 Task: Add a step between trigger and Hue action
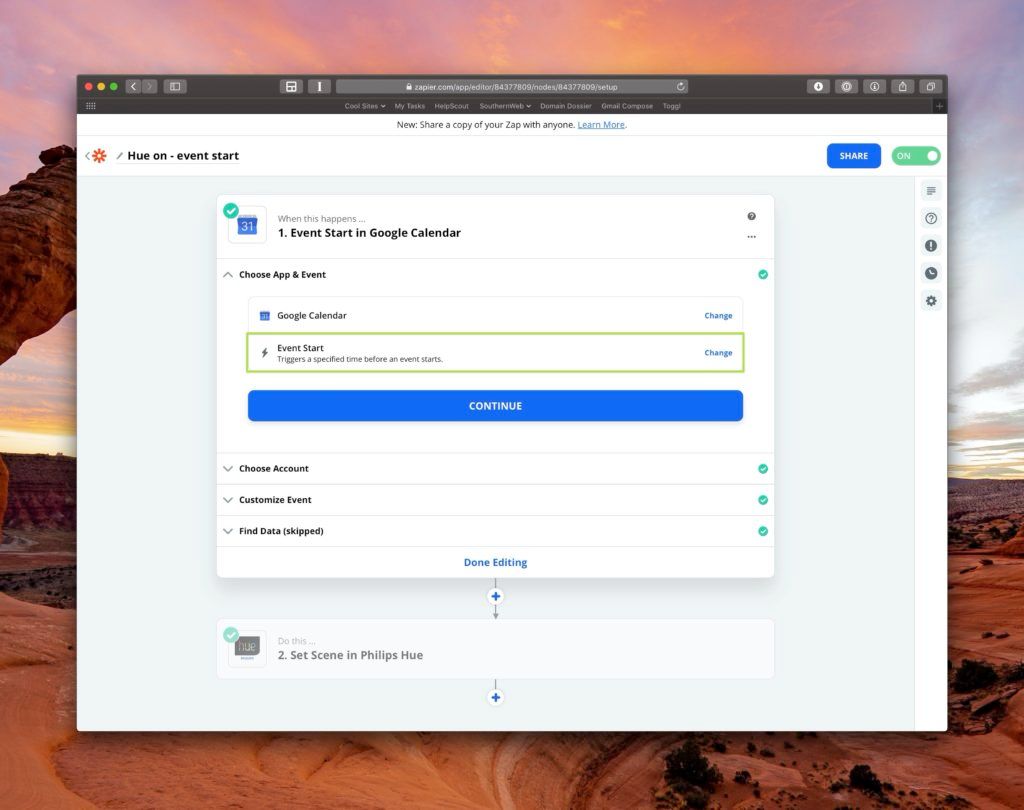point(495,596)
